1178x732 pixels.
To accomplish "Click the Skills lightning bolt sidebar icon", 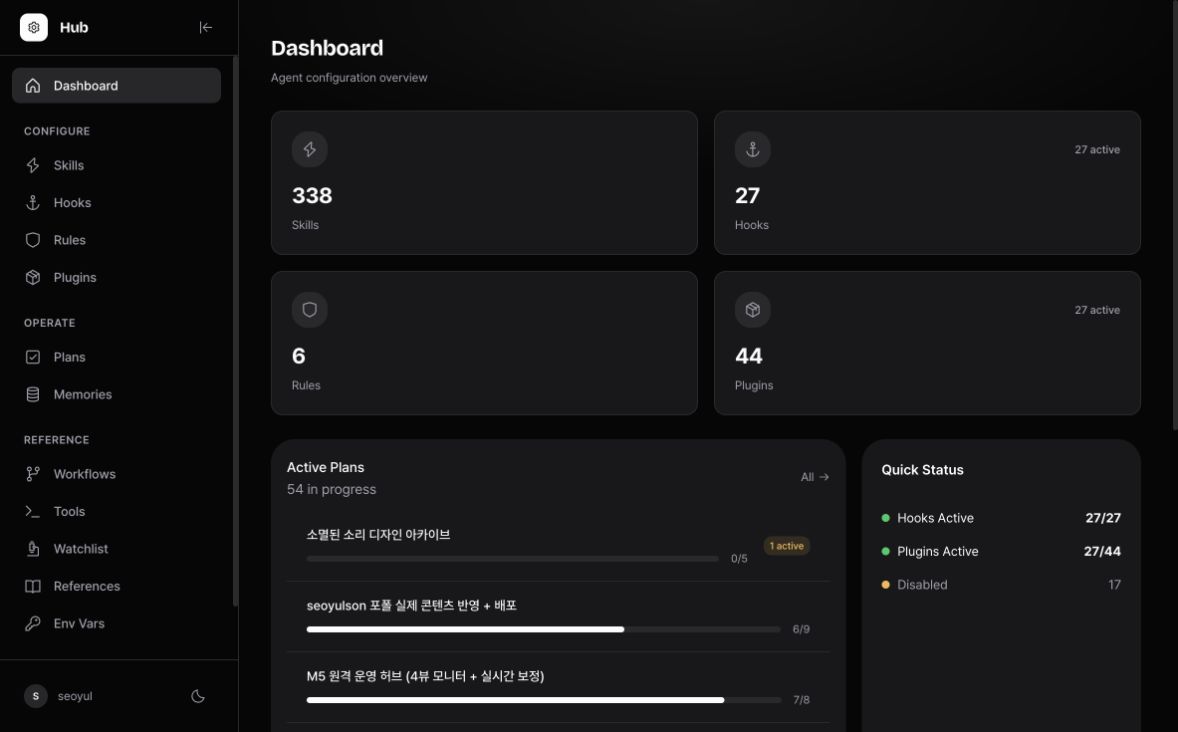I will 32,165.
